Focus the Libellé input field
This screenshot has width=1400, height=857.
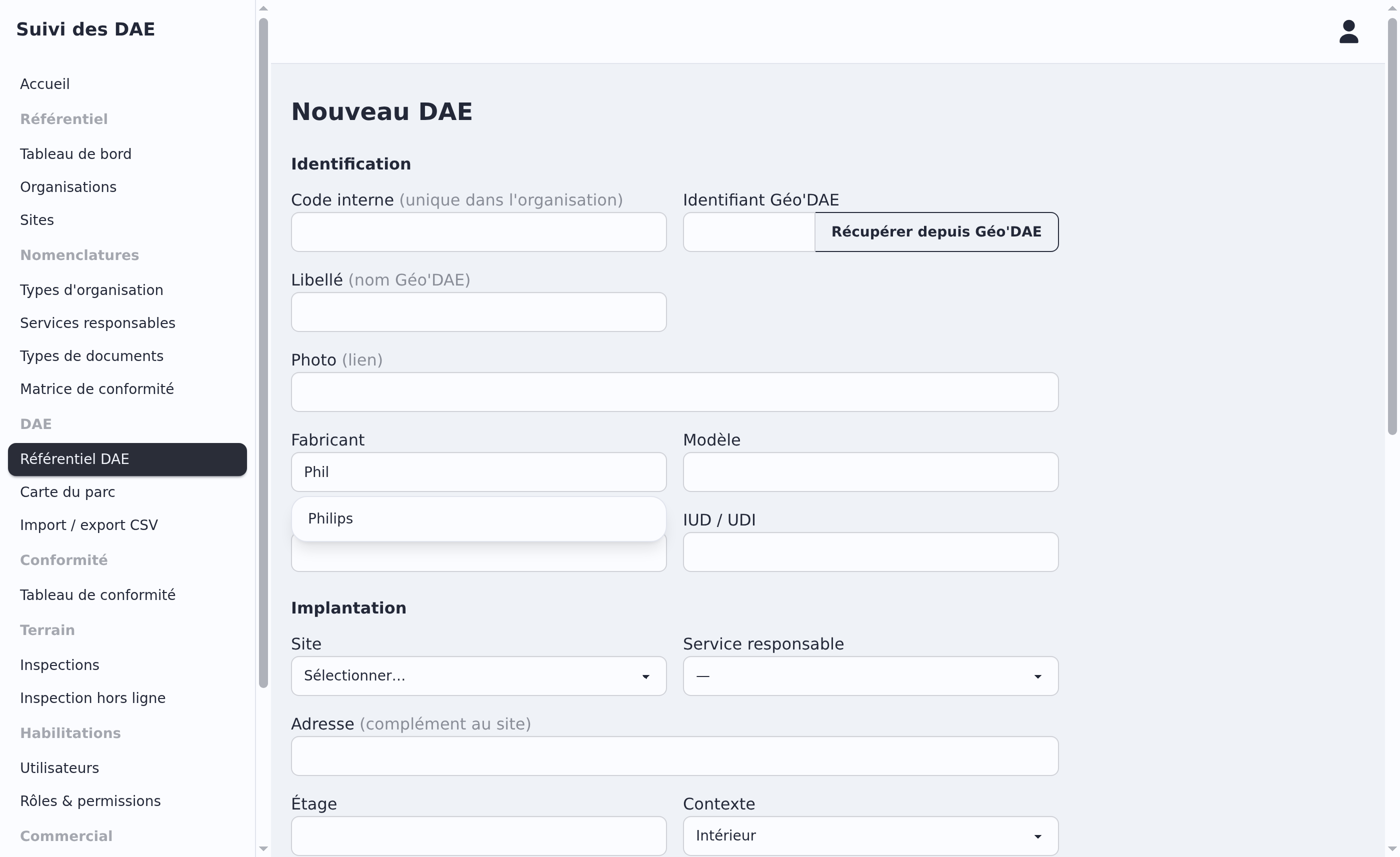[x=478, y=312]
